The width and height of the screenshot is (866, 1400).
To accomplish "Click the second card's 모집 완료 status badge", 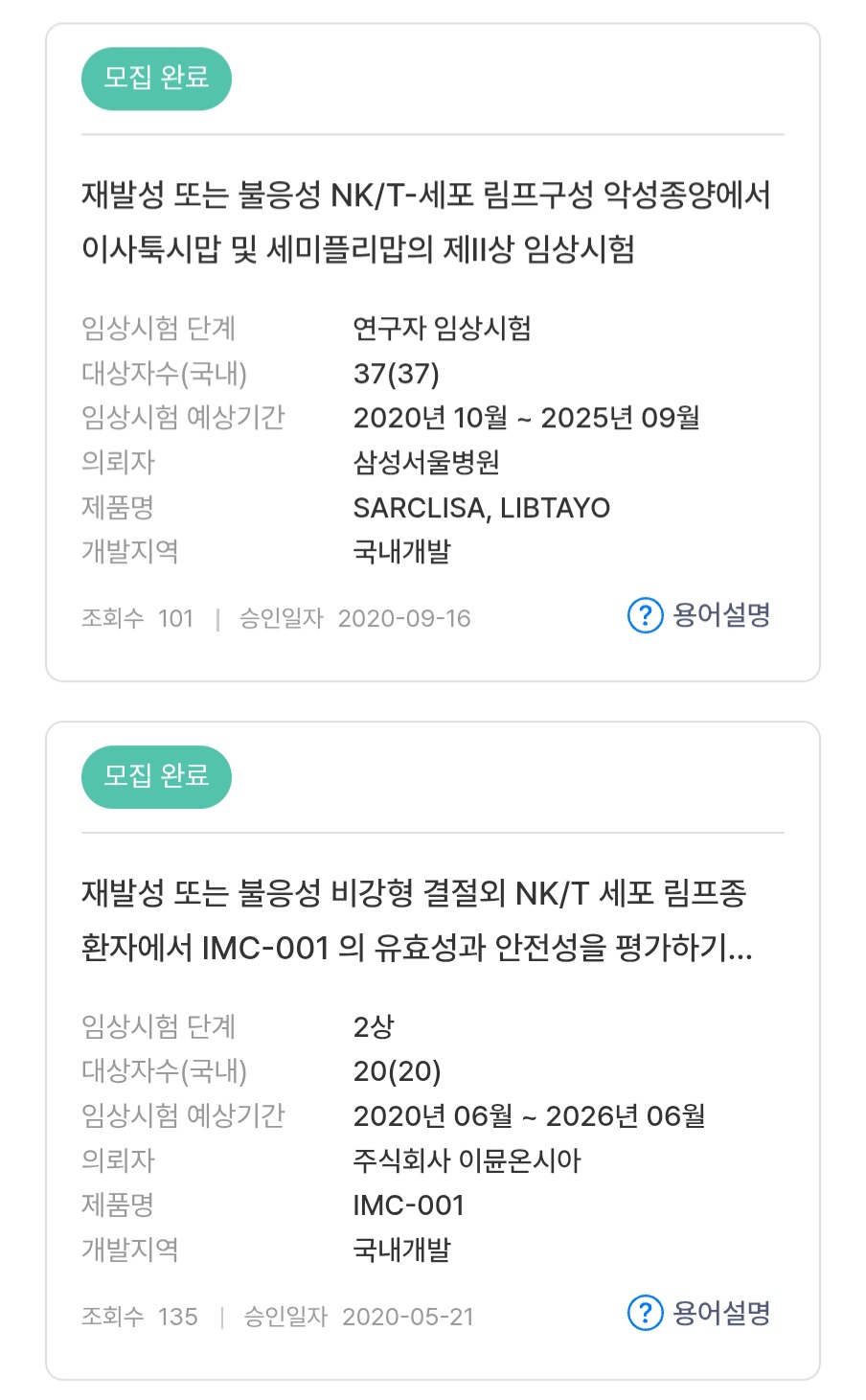I will [x=156, y=775].
